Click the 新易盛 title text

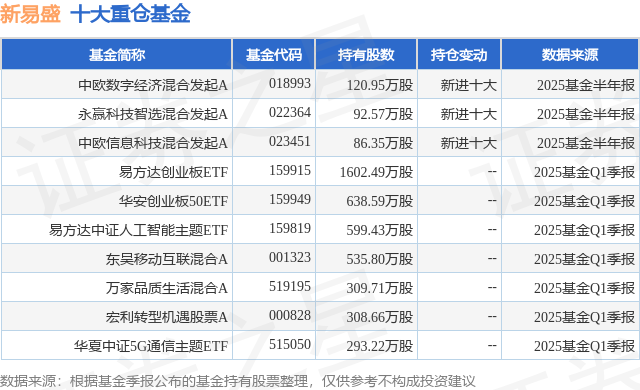30,14
